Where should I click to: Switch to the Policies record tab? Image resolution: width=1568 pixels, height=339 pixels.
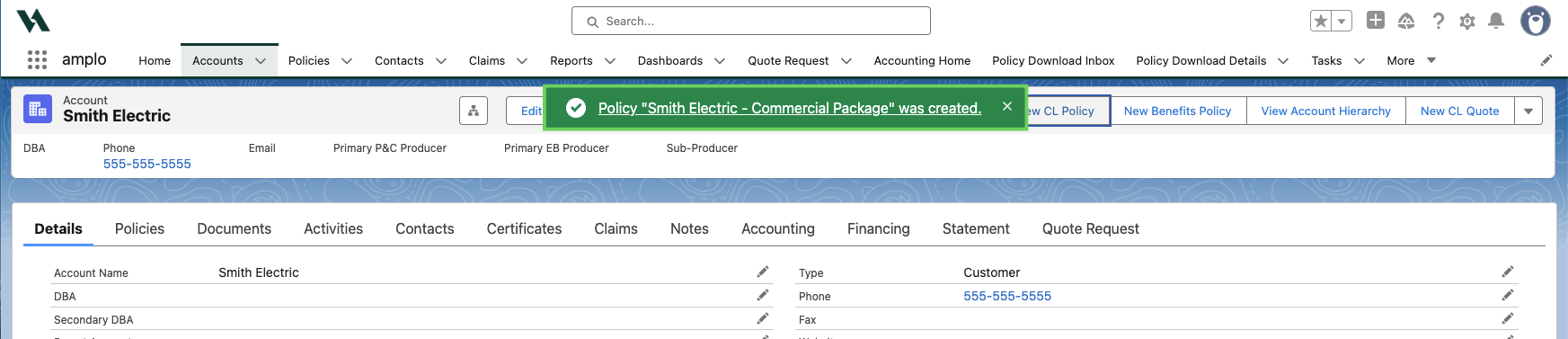coord(139,228)
